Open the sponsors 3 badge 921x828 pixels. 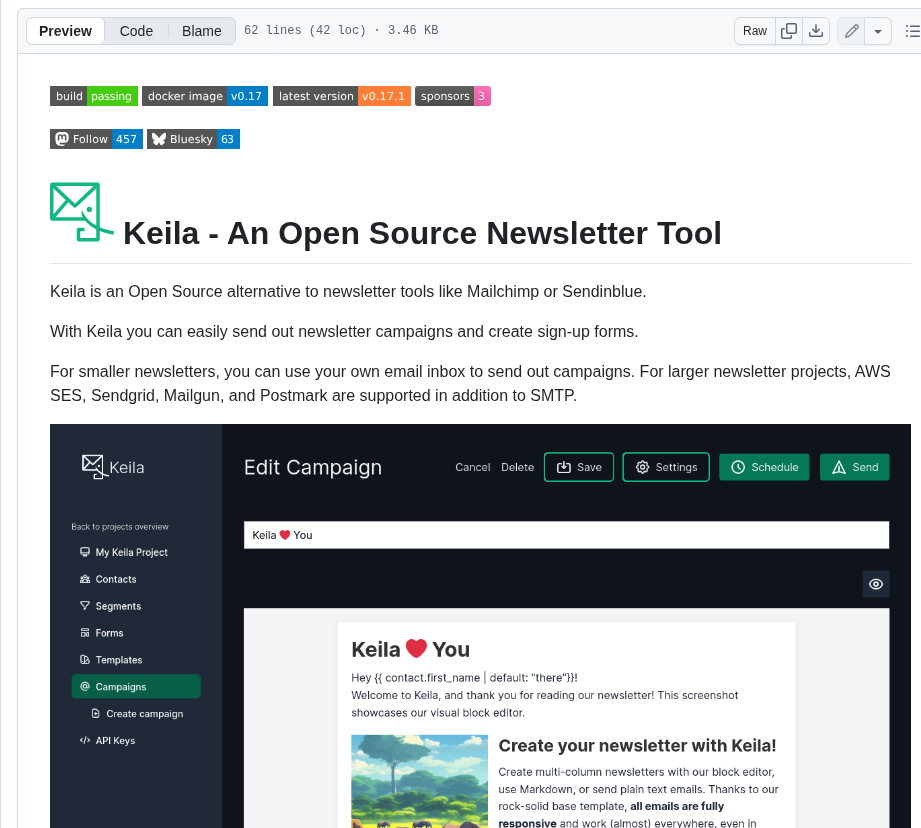coord(453,96)
